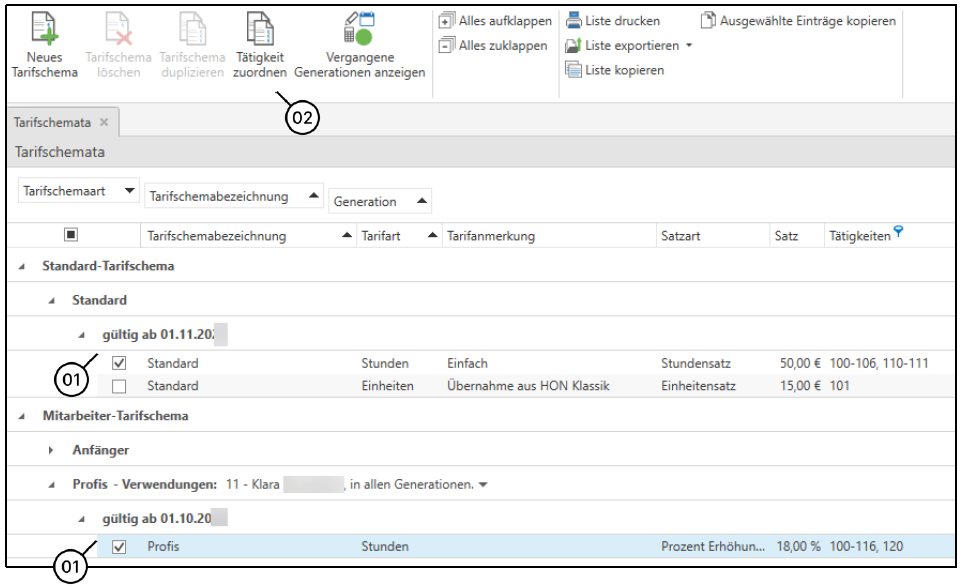Click filter icon on Tätigkeiten column
960x586 pixels.
(x=898, y=232)
